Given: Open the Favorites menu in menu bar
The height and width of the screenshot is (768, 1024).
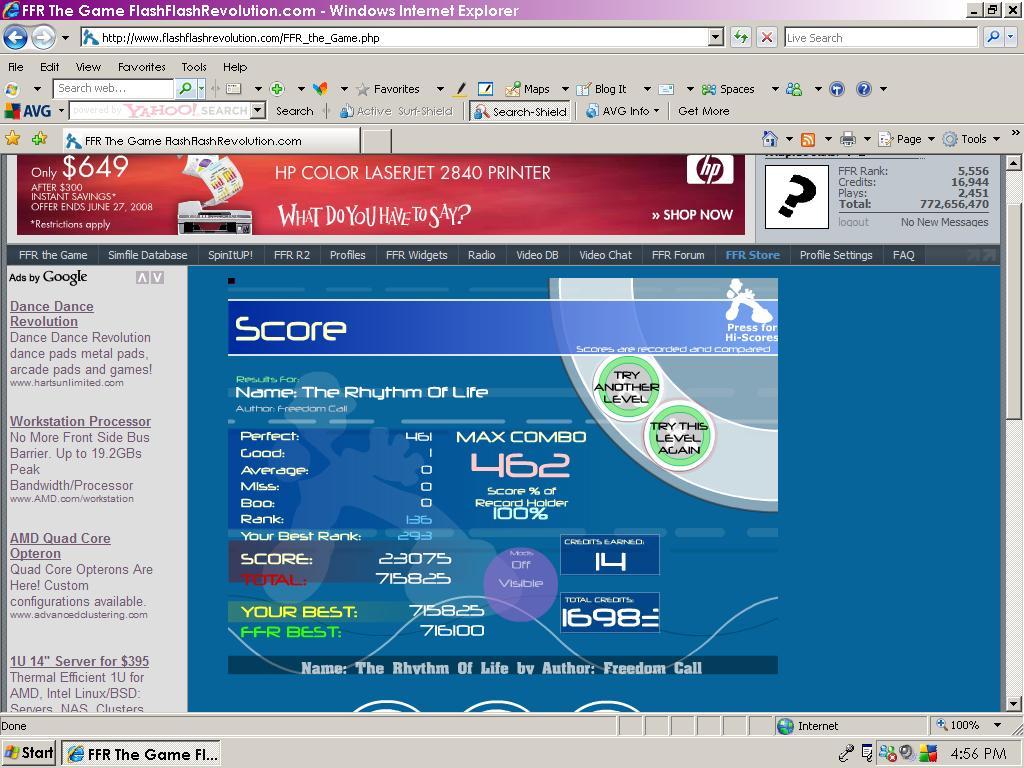Looking at the screenshot, I should (x=142, y=67).
